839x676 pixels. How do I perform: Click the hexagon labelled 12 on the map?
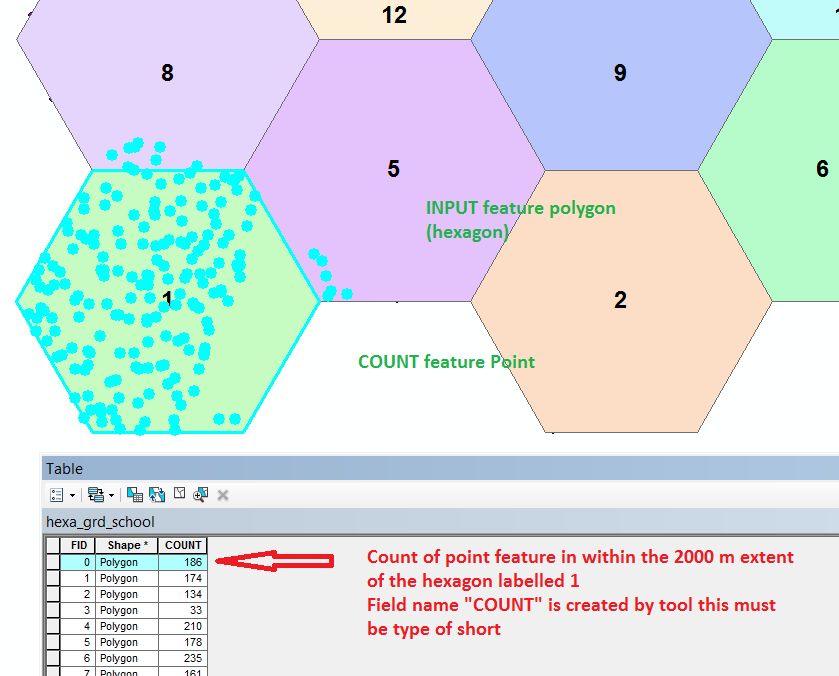[395, 19]
